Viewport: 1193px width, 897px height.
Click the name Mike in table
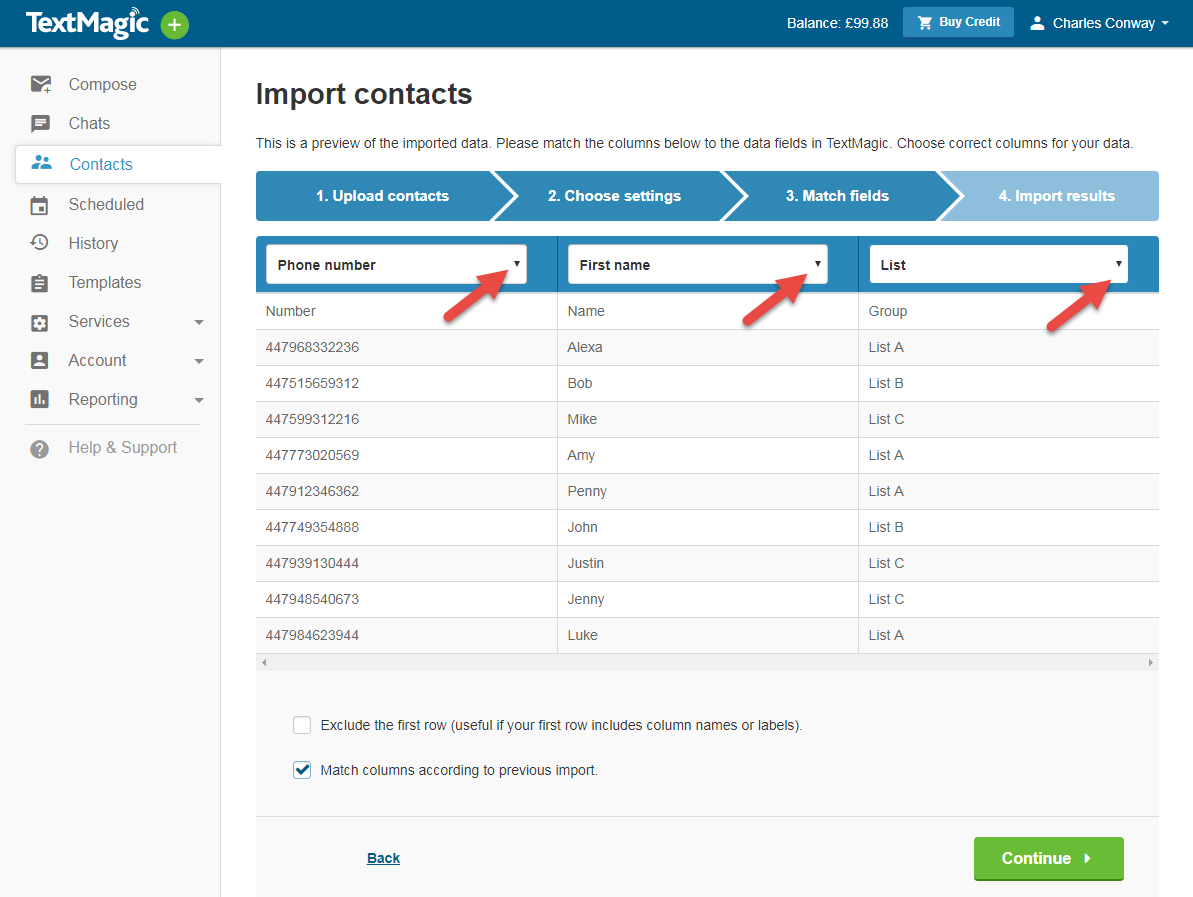[x=582, y=419]
